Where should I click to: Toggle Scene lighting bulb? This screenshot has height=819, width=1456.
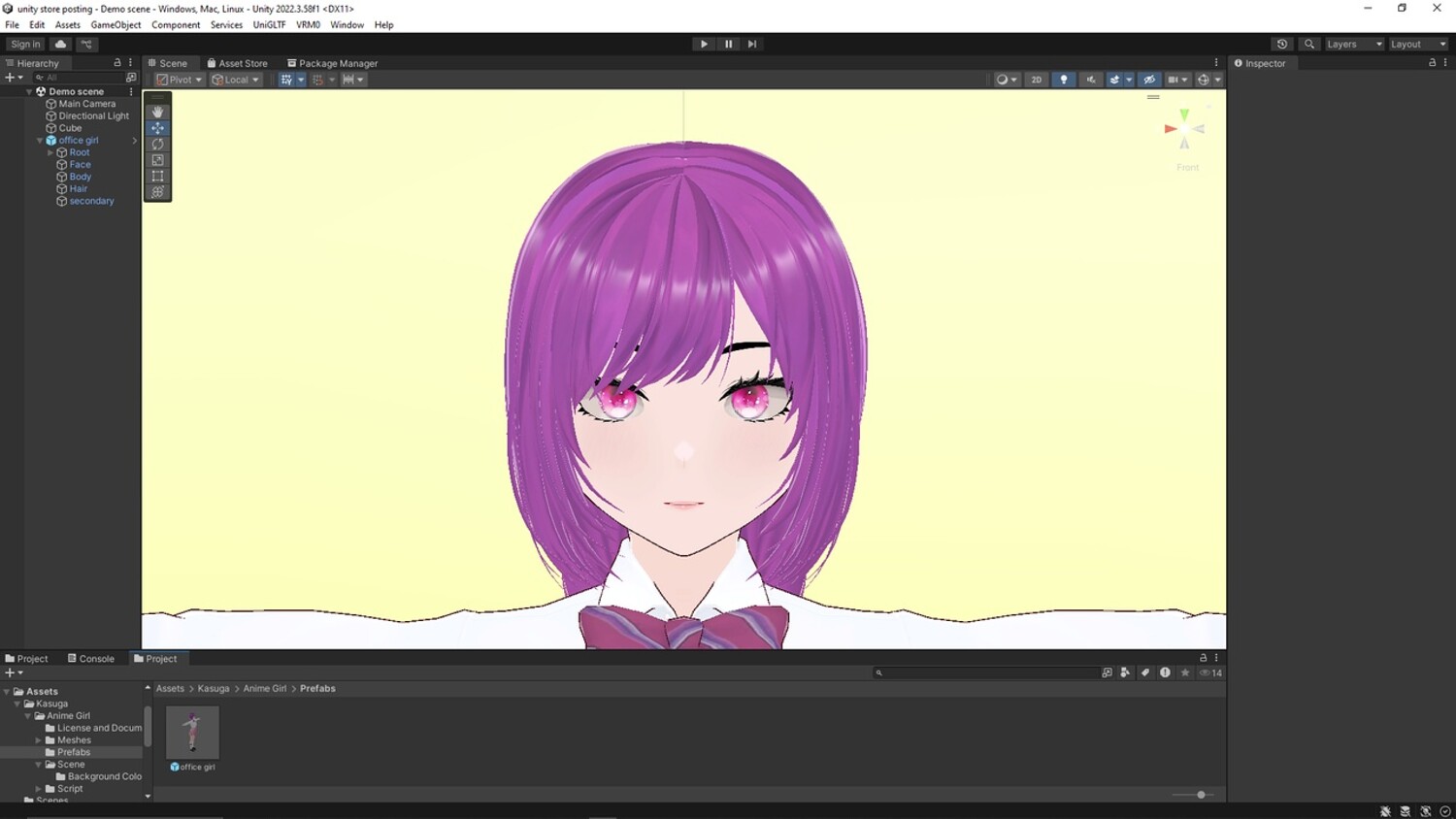pyautogui.click(x=1064, y=80)
